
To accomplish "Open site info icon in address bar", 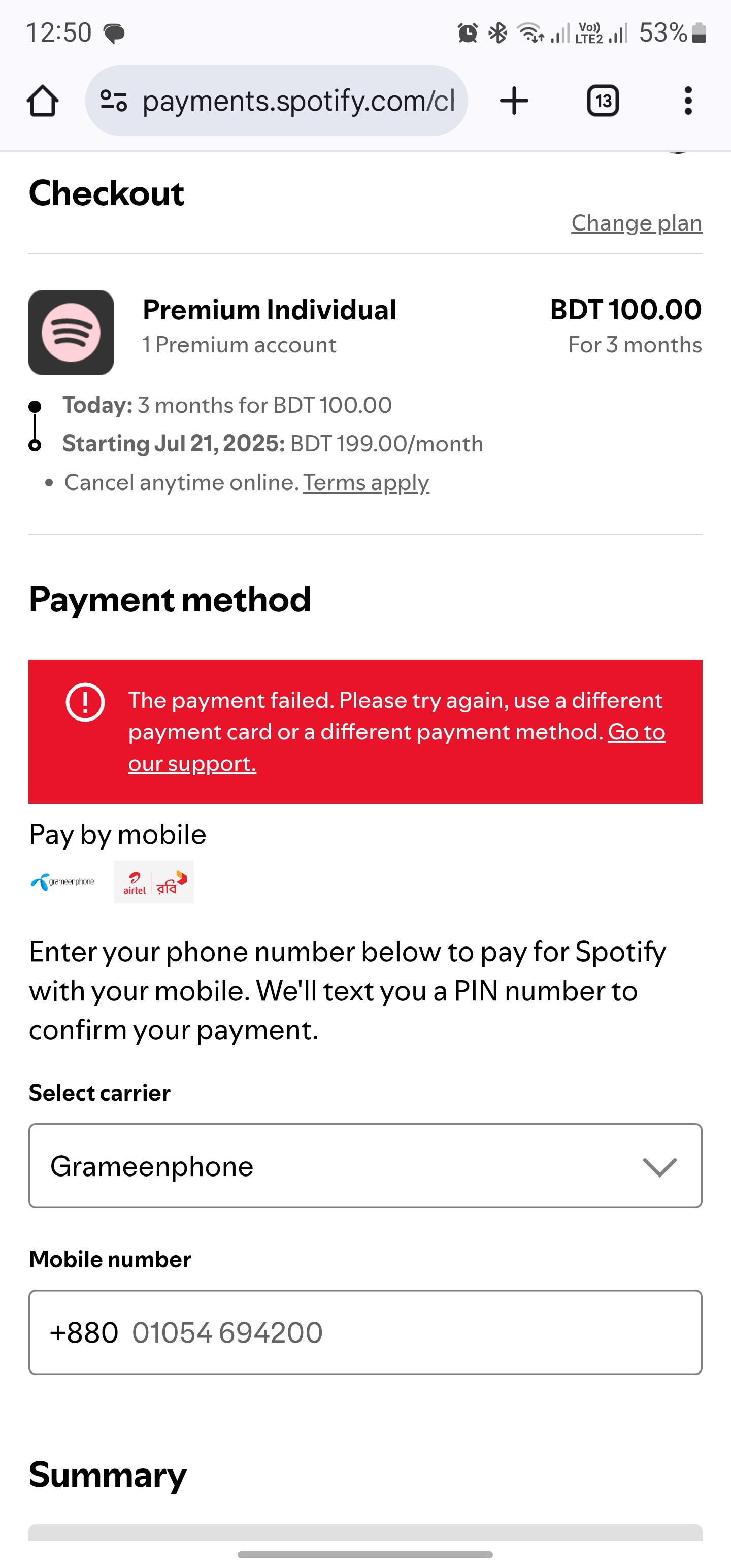I will pyautogui.click(x=114, y=101).
